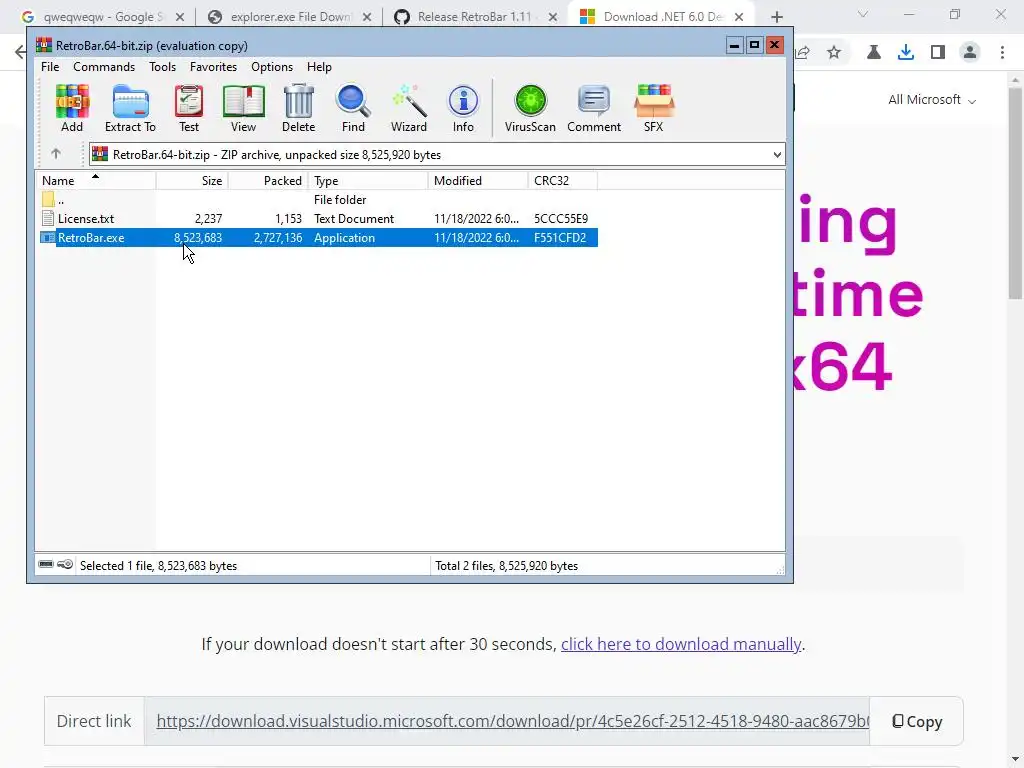
Task: Click the Copy direct link button
Action: click(917, 721)
